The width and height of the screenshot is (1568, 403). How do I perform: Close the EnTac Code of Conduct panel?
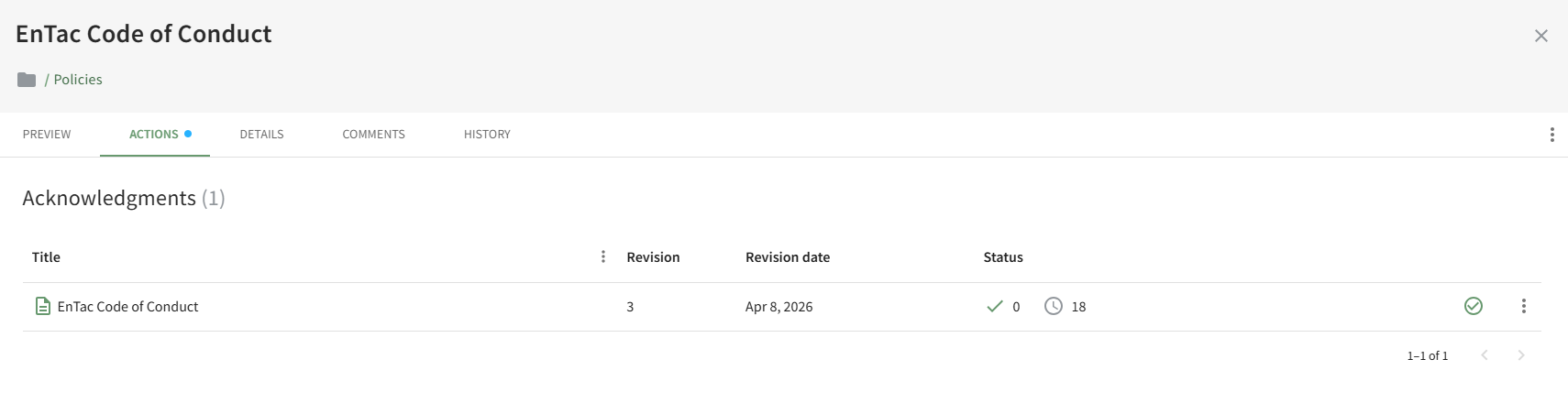[1540, 36]
